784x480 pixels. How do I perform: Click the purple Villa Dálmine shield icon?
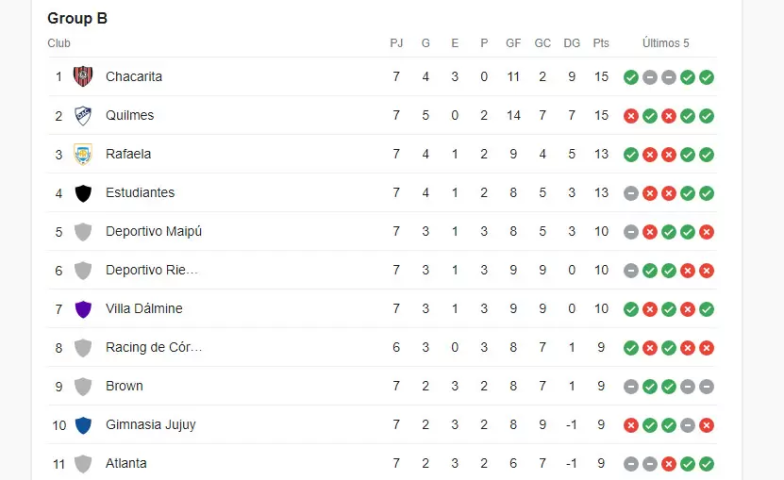(x=83, y=309)
